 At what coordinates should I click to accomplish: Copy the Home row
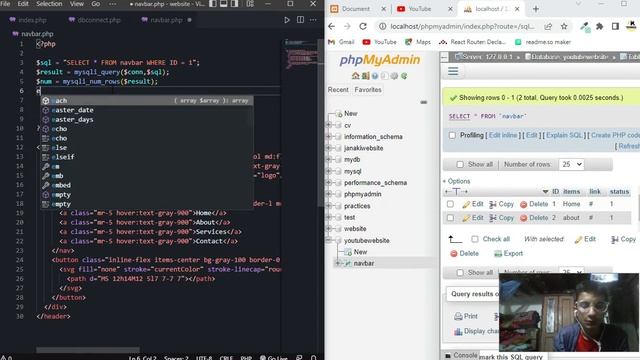point(502,204)
